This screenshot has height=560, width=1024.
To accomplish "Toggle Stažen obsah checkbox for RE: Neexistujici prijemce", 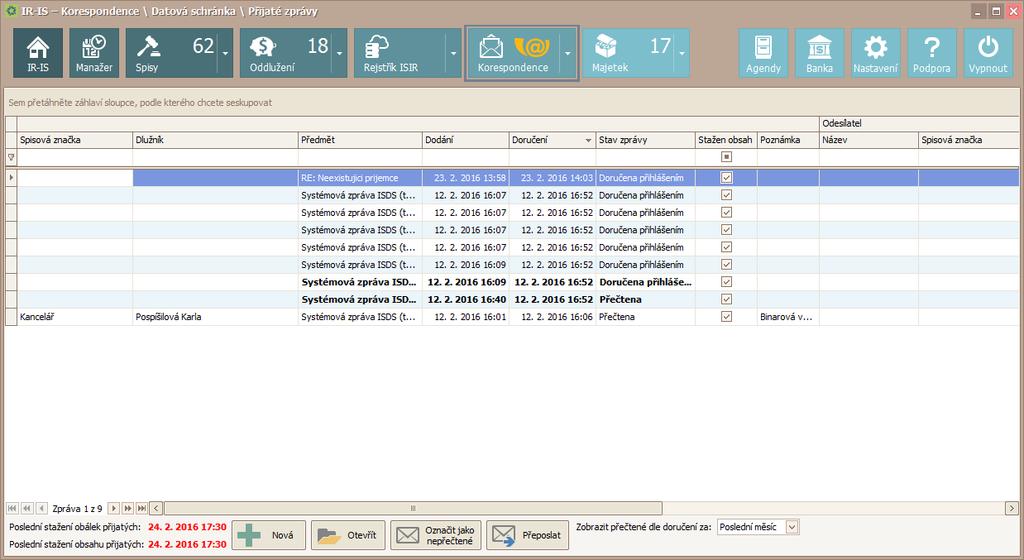I will [726, 178].
